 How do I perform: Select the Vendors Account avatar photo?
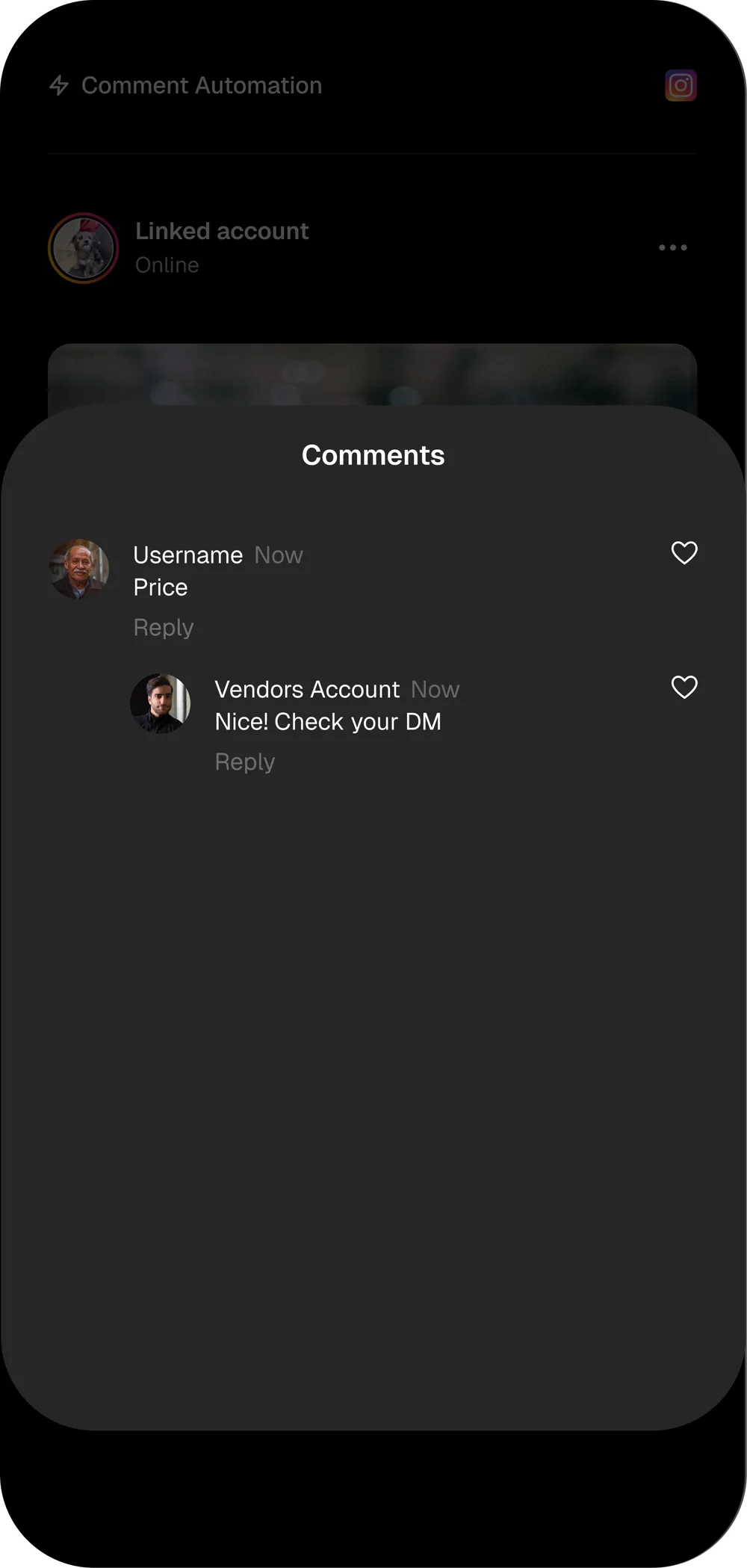click(x=161, y=703)
